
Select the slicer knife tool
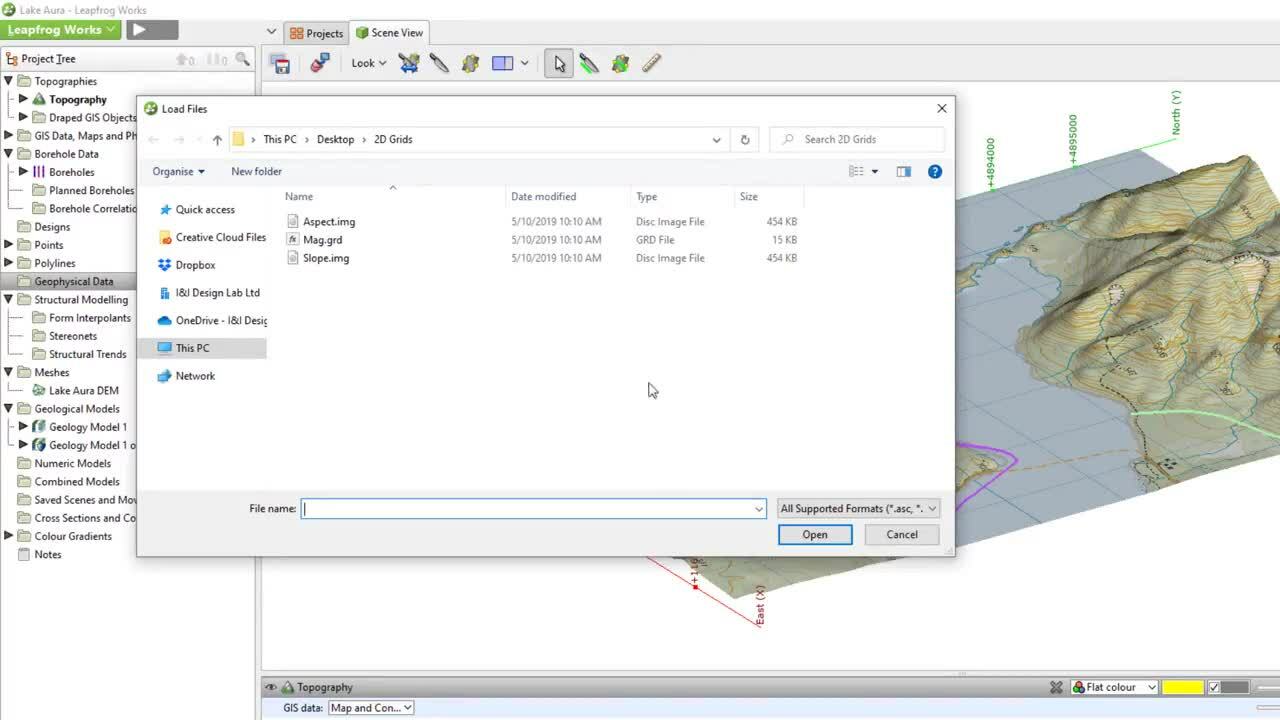point(439,63)
